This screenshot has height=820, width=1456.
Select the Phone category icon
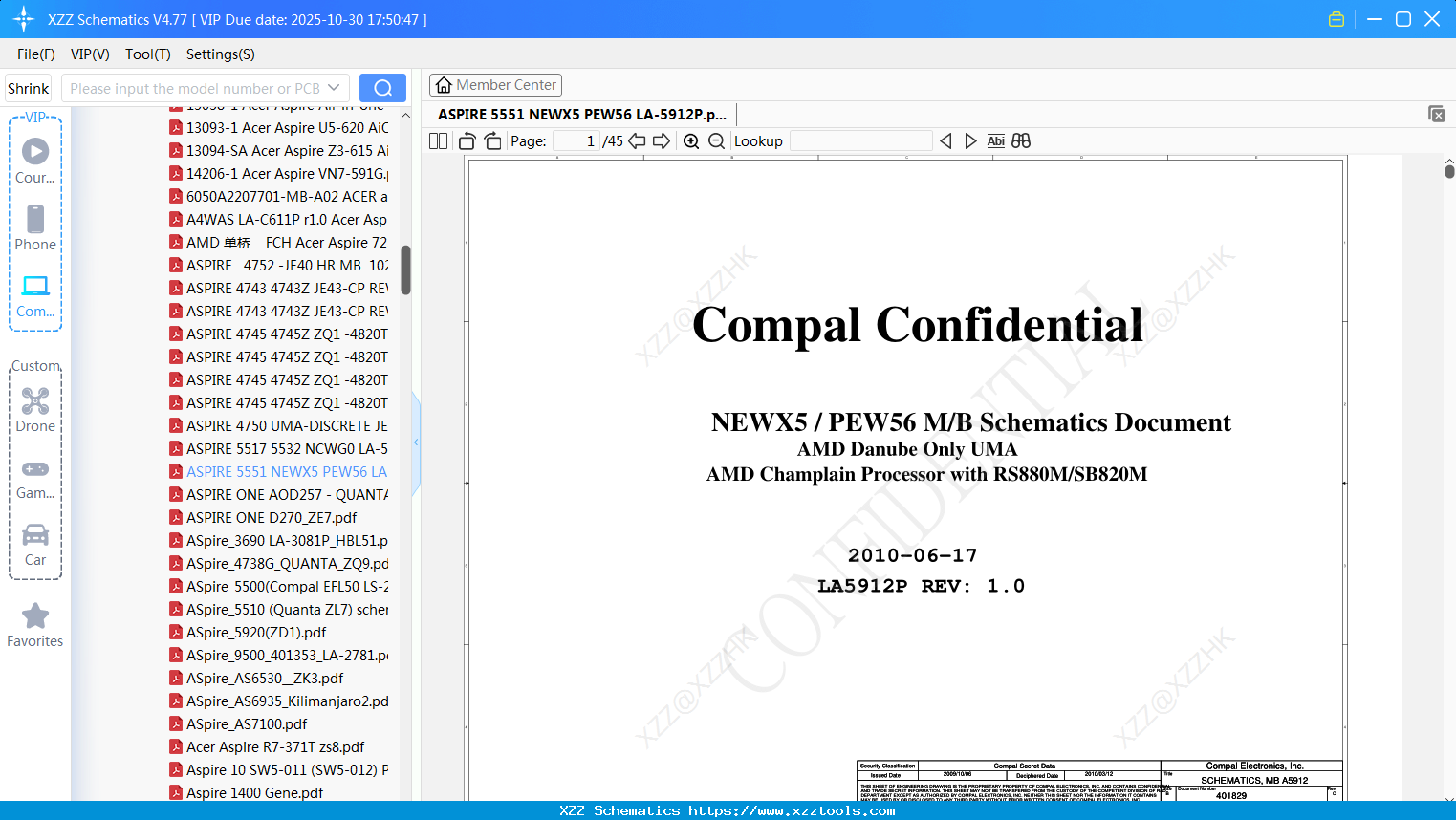35,227
